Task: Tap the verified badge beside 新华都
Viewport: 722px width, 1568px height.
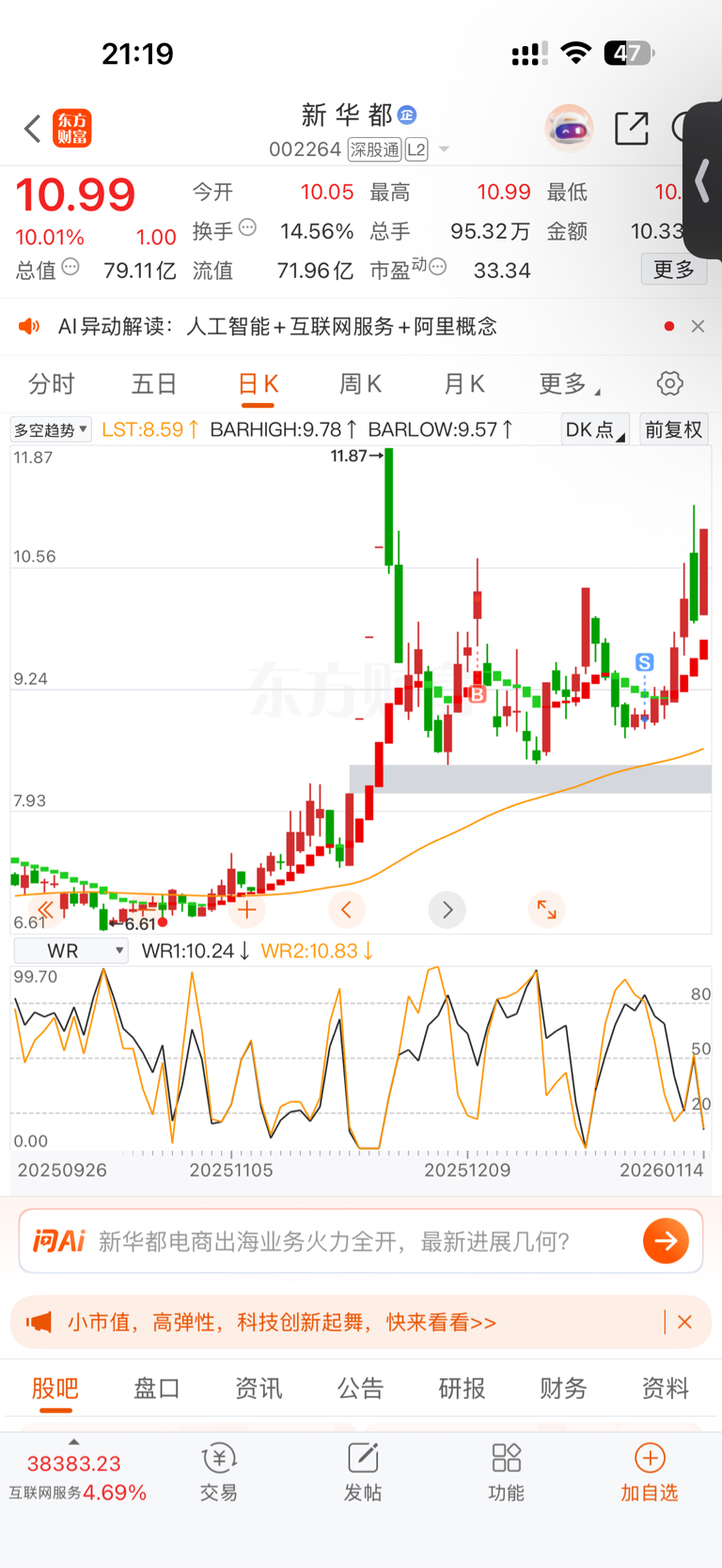Action: 407,115
